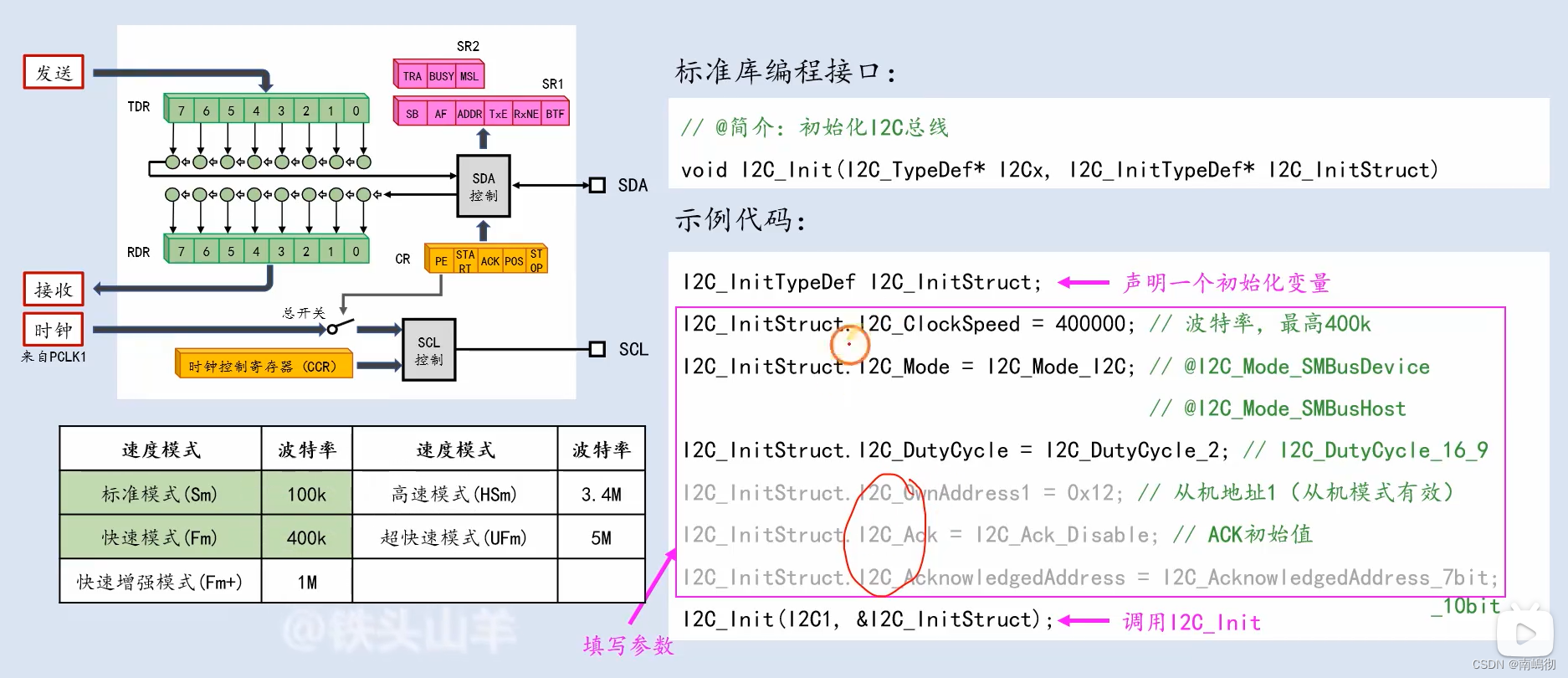Select the TRA bit in SR2

(x=412, y=76)
